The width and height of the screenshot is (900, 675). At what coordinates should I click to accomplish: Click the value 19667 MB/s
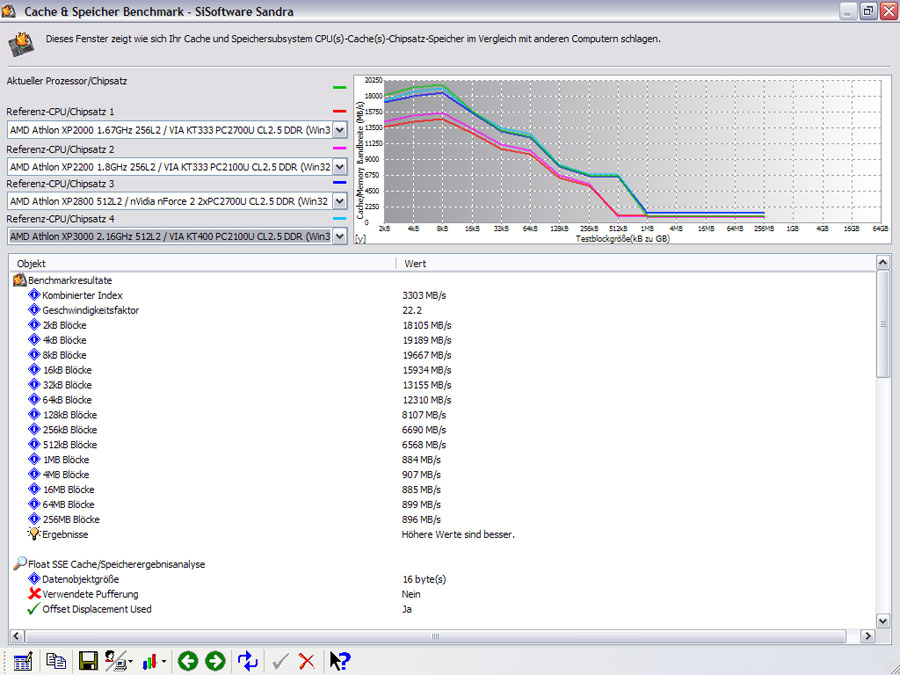427,355
